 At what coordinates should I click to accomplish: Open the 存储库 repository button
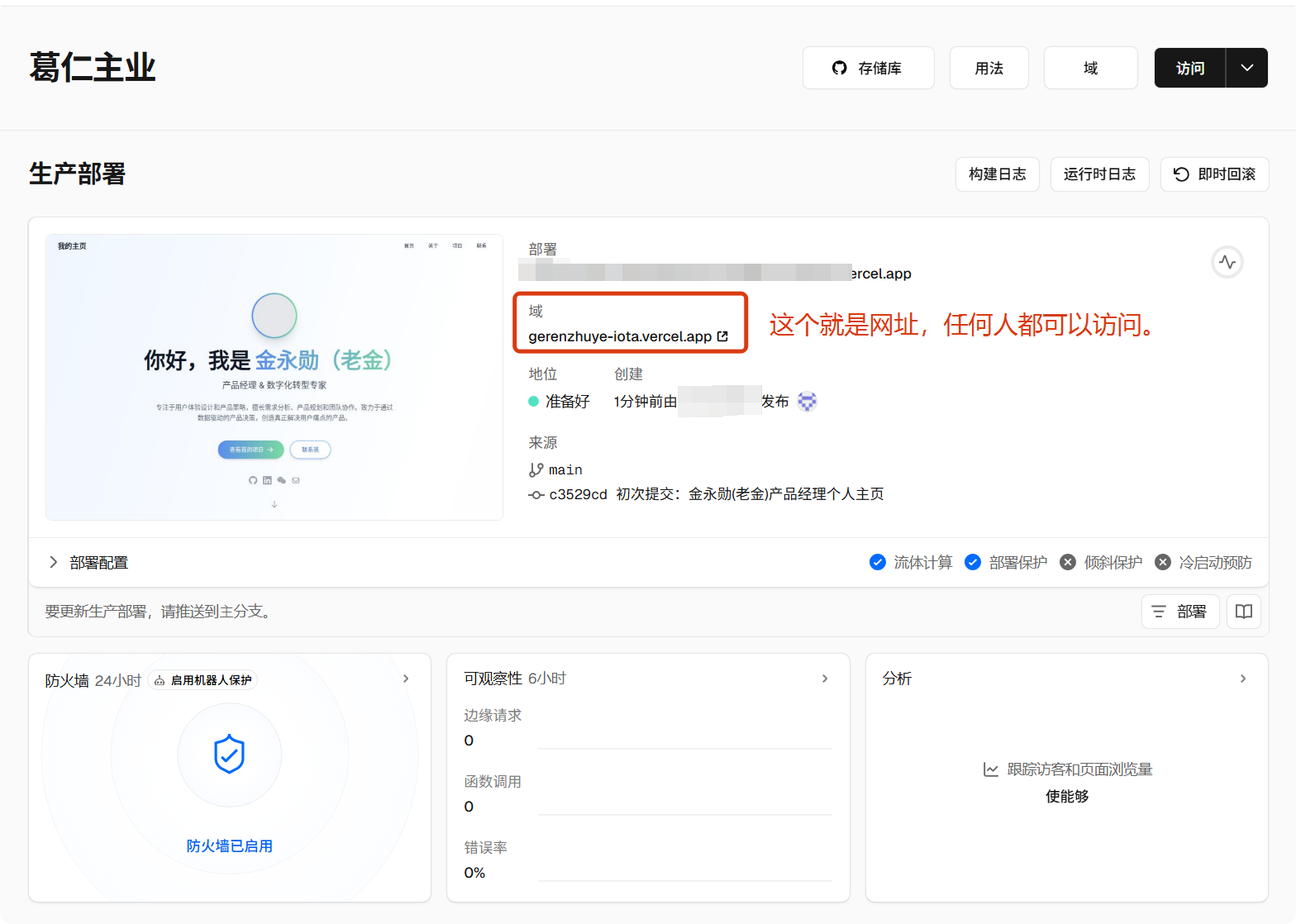coord(868,68)
